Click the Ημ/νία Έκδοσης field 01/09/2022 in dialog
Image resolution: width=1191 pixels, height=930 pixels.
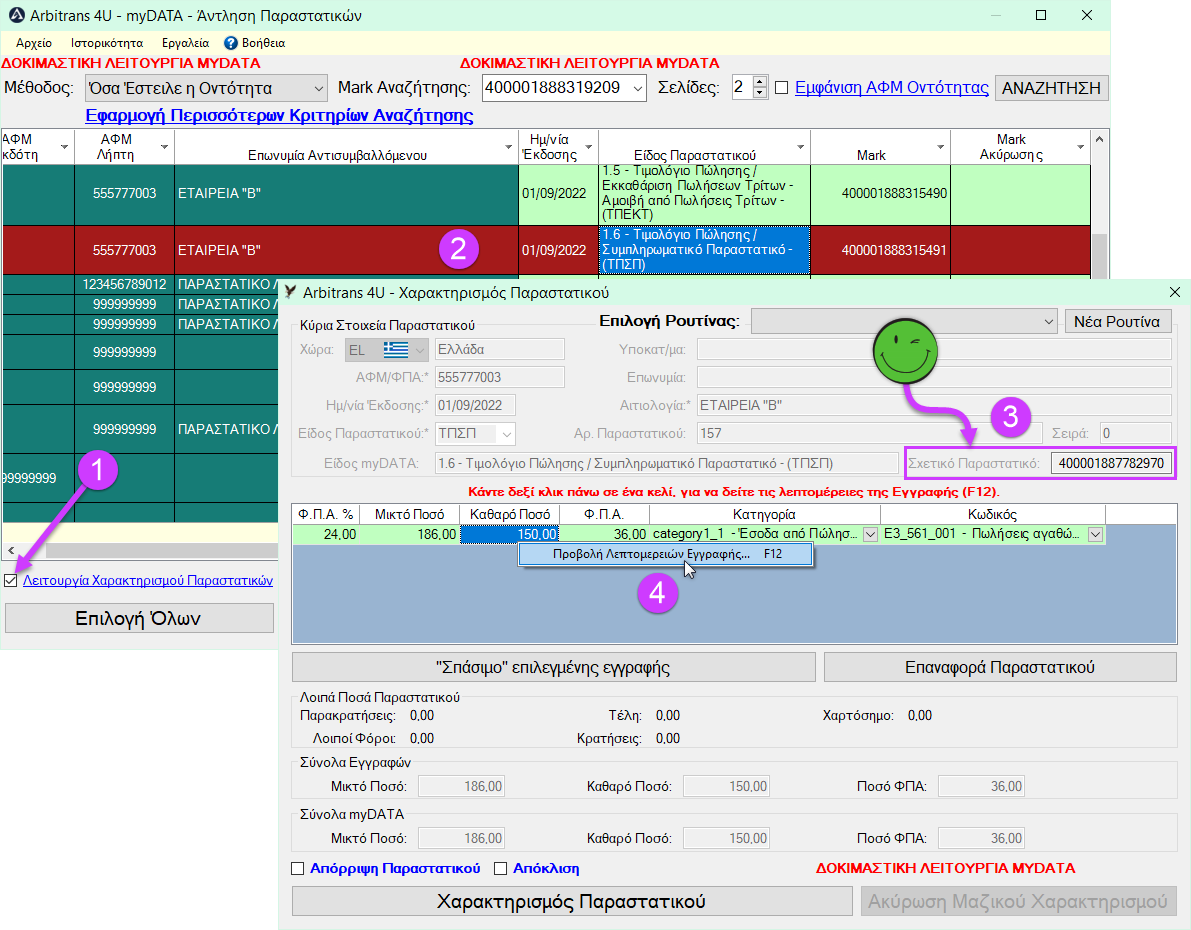coord(475,406)
